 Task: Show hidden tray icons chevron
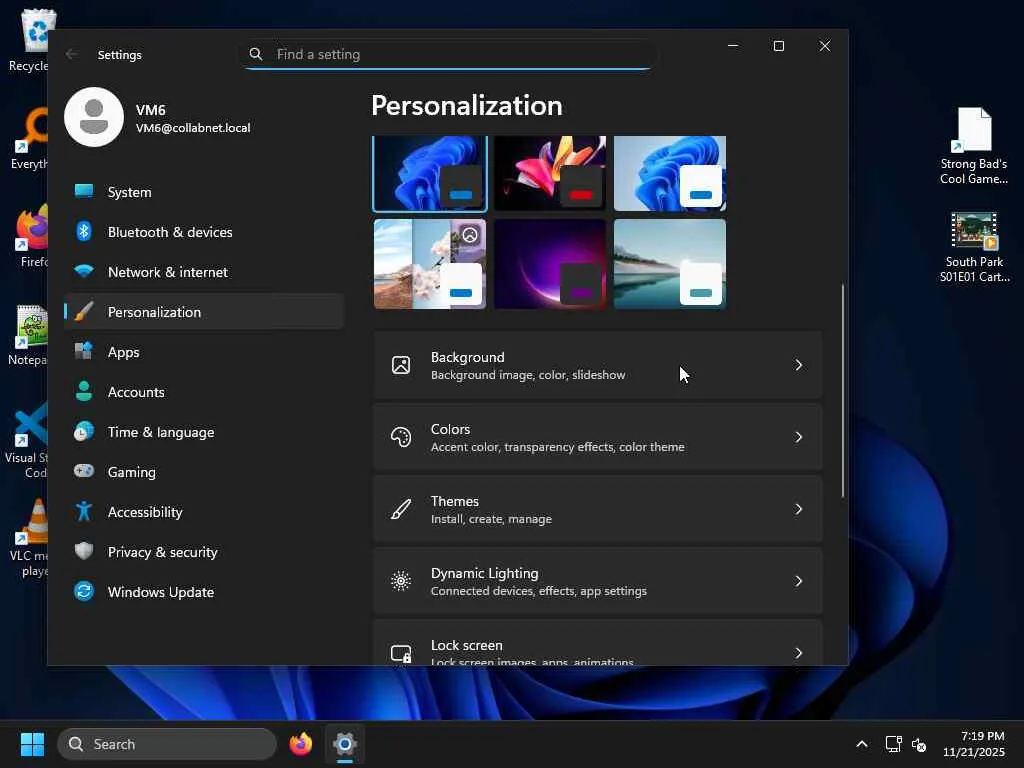[862, 744]
